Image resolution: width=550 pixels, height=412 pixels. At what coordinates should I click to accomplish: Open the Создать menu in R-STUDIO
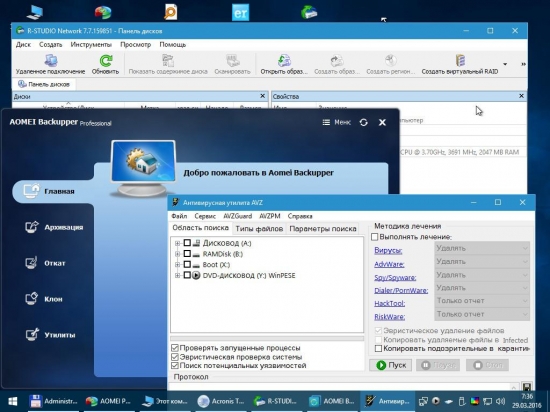point(51,45)
